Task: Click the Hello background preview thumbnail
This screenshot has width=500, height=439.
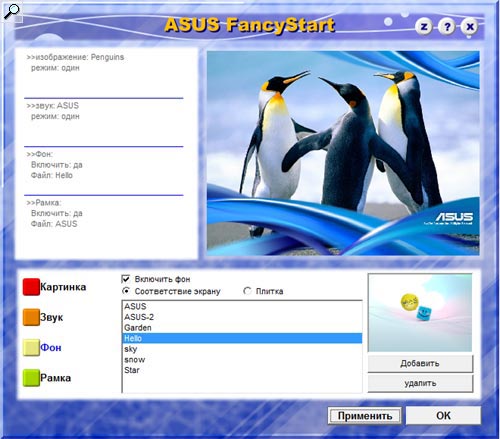Action: [x=420, y=313]
